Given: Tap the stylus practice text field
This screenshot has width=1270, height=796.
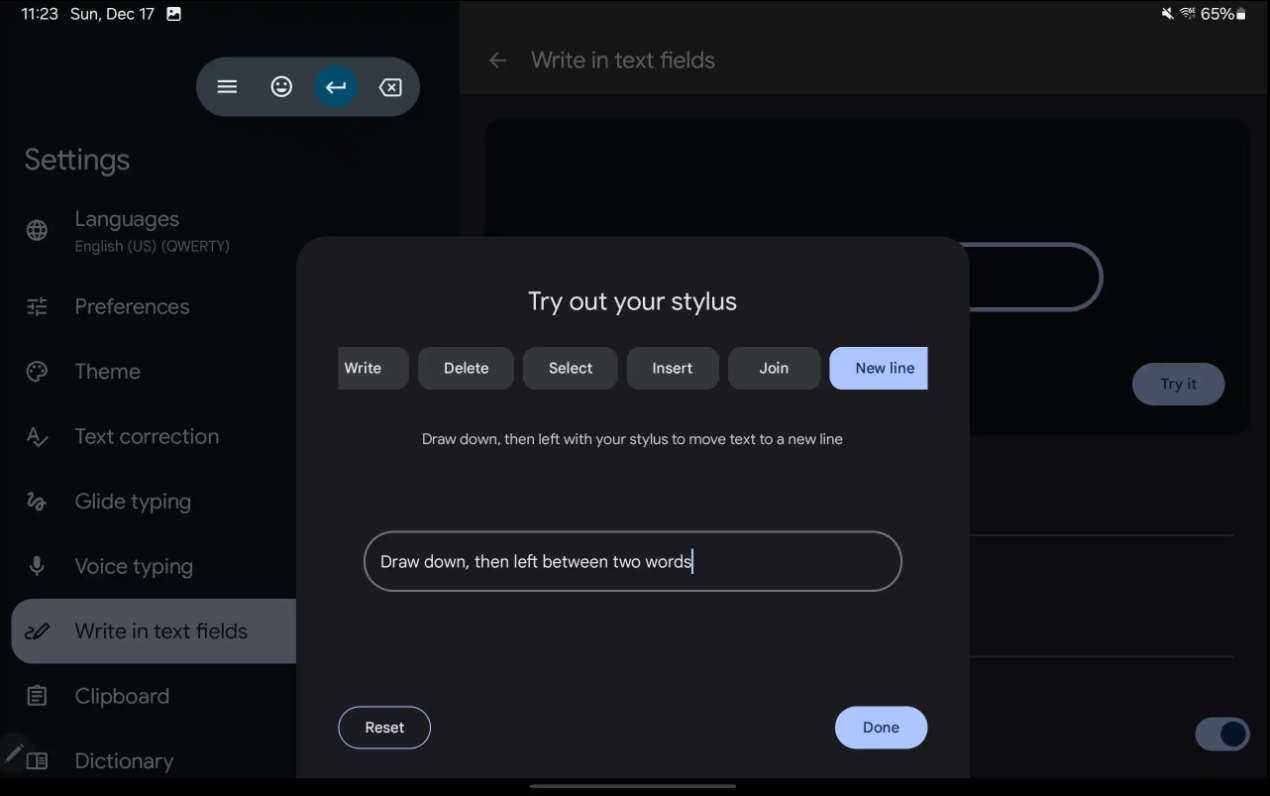Looking at the screenshot, I should click(x=632, y=561).
